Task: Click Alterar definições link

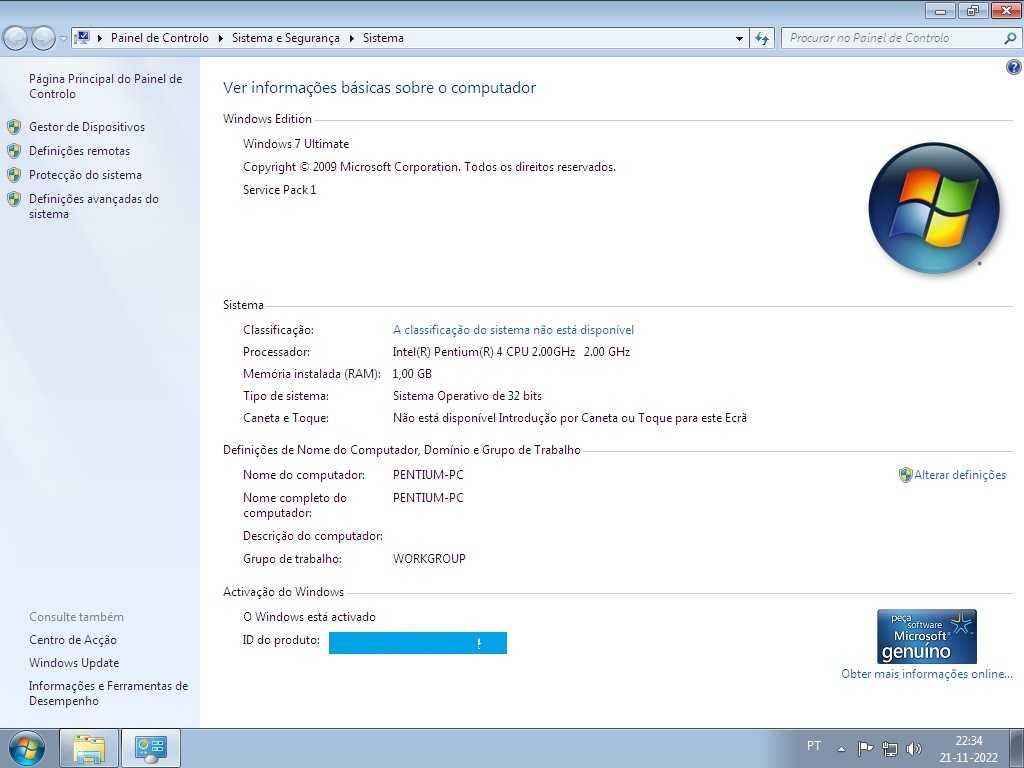Action: (x=960, y=475)
